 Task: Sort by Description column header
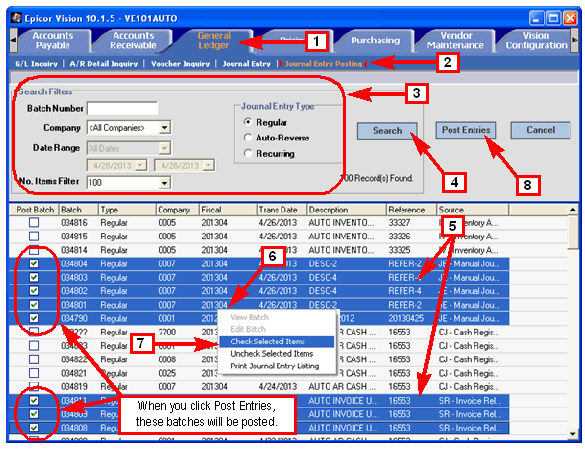[x=347, y=210]
